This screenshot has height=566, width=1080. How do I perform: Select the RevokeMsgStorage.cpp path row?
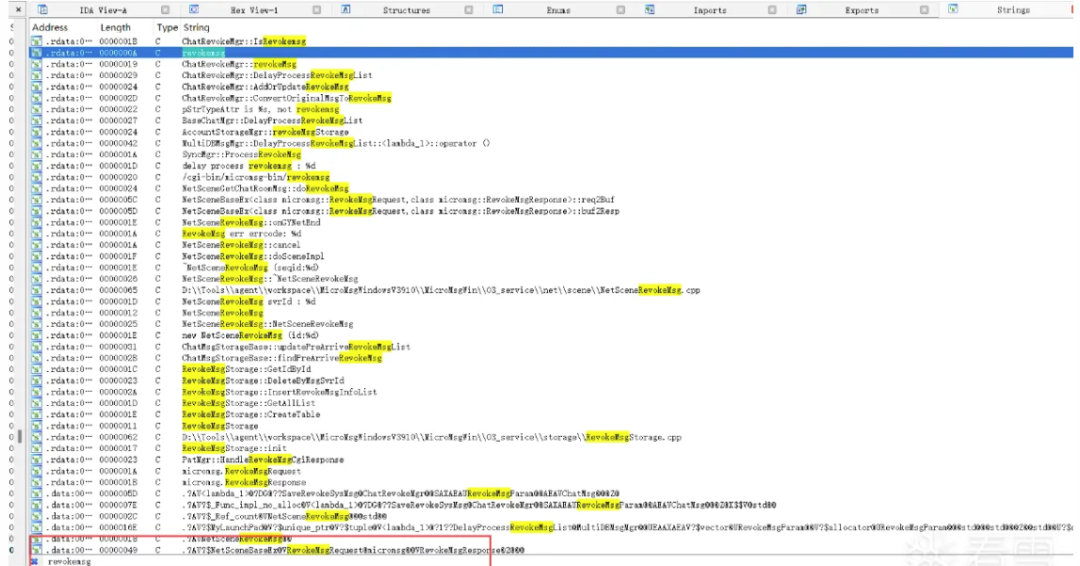551,437
